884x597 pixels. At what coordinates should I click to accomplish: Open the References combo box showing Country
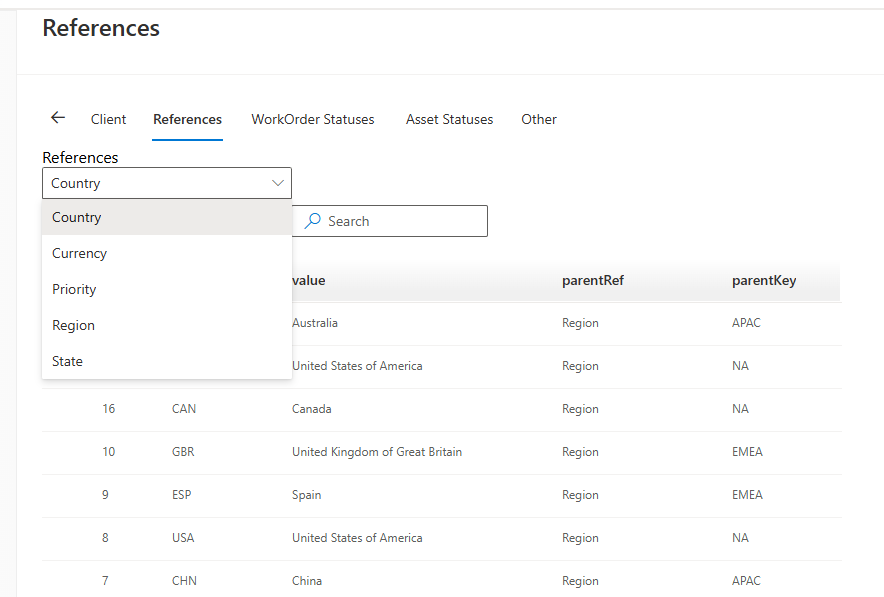point(167,183)
